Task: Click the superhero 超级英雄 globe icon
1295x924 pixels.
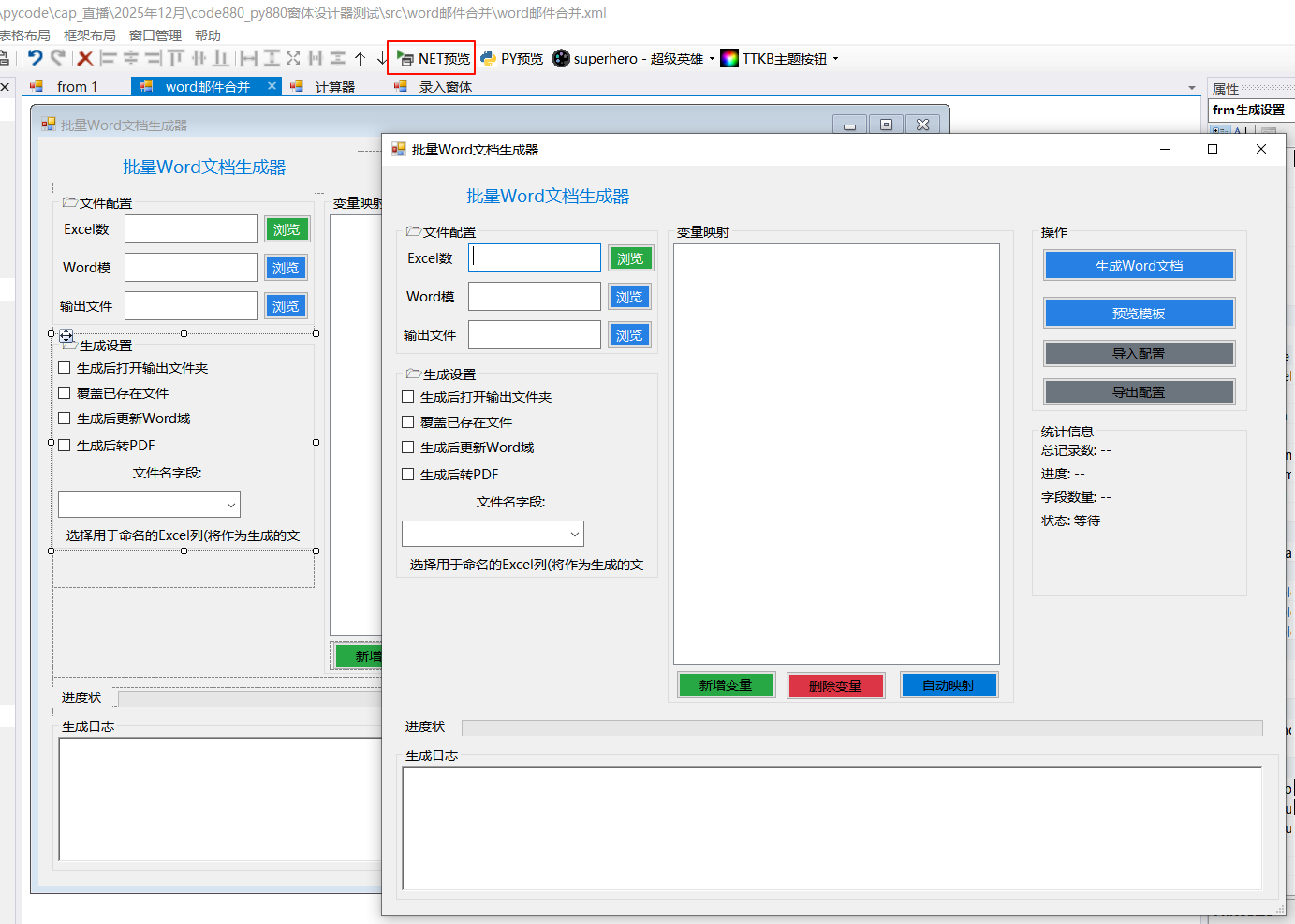Action: coord(560,58)
